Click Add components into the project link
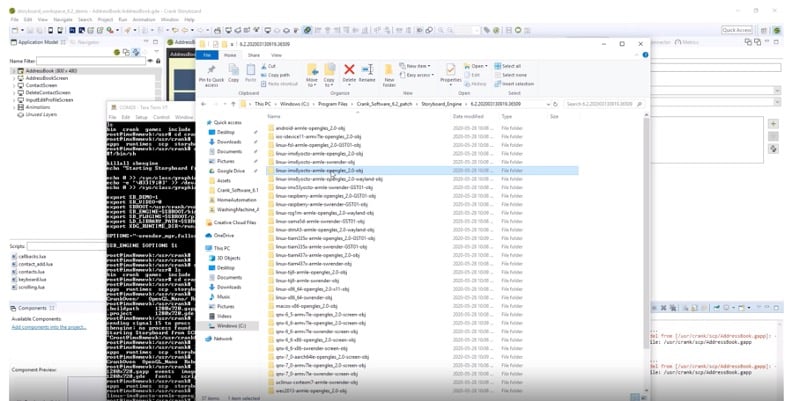The width and height of the screenshot is (792, 401). point(48,327)
